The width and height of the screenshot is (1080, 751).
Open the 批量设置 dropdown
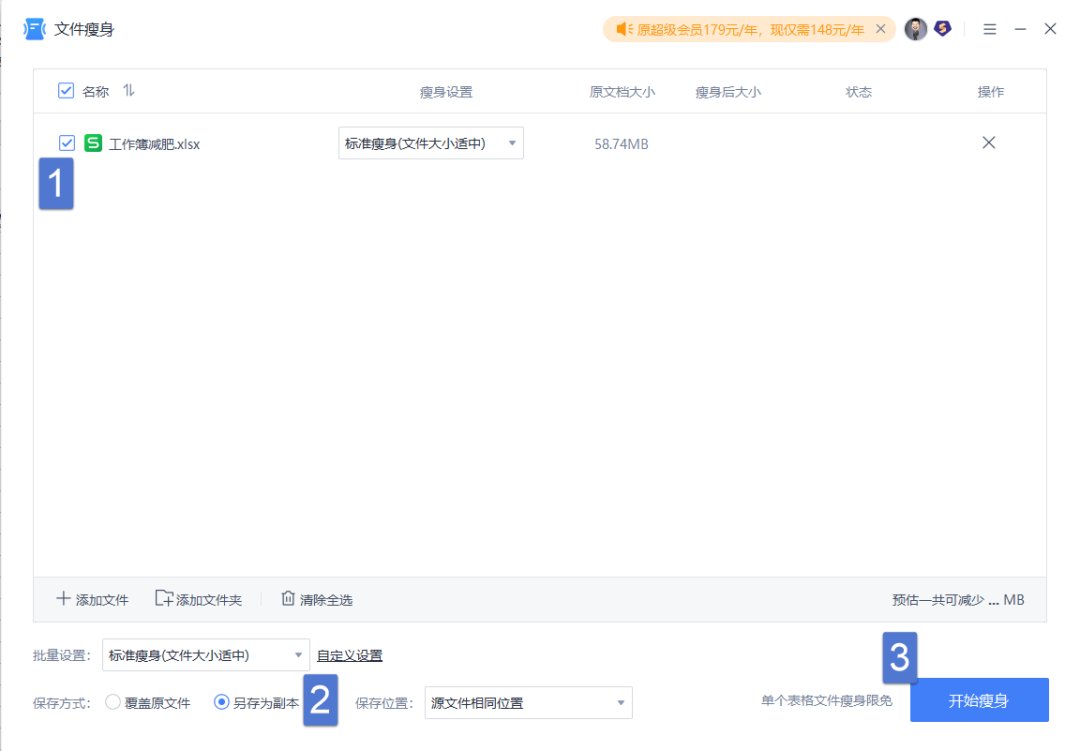click(205, 655)
